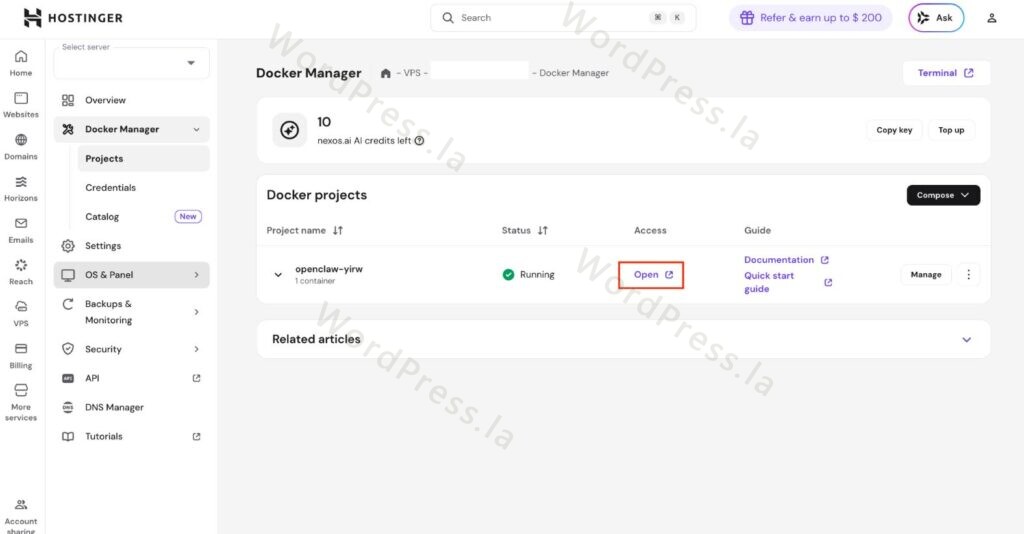The width and height of the screenshot is (1024, 534).
Task: Select Credentials in Docker Manager menu
Action: click(x=110, y=188)
